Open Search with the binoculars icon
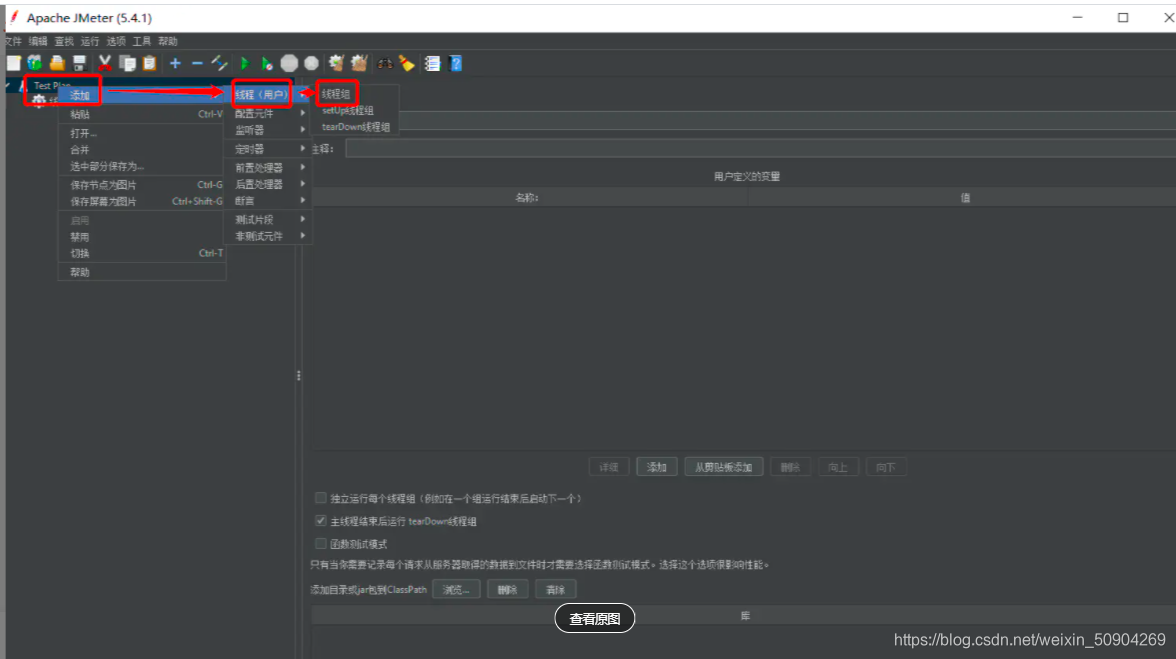1176x659 pixels. tap(385, 63)
